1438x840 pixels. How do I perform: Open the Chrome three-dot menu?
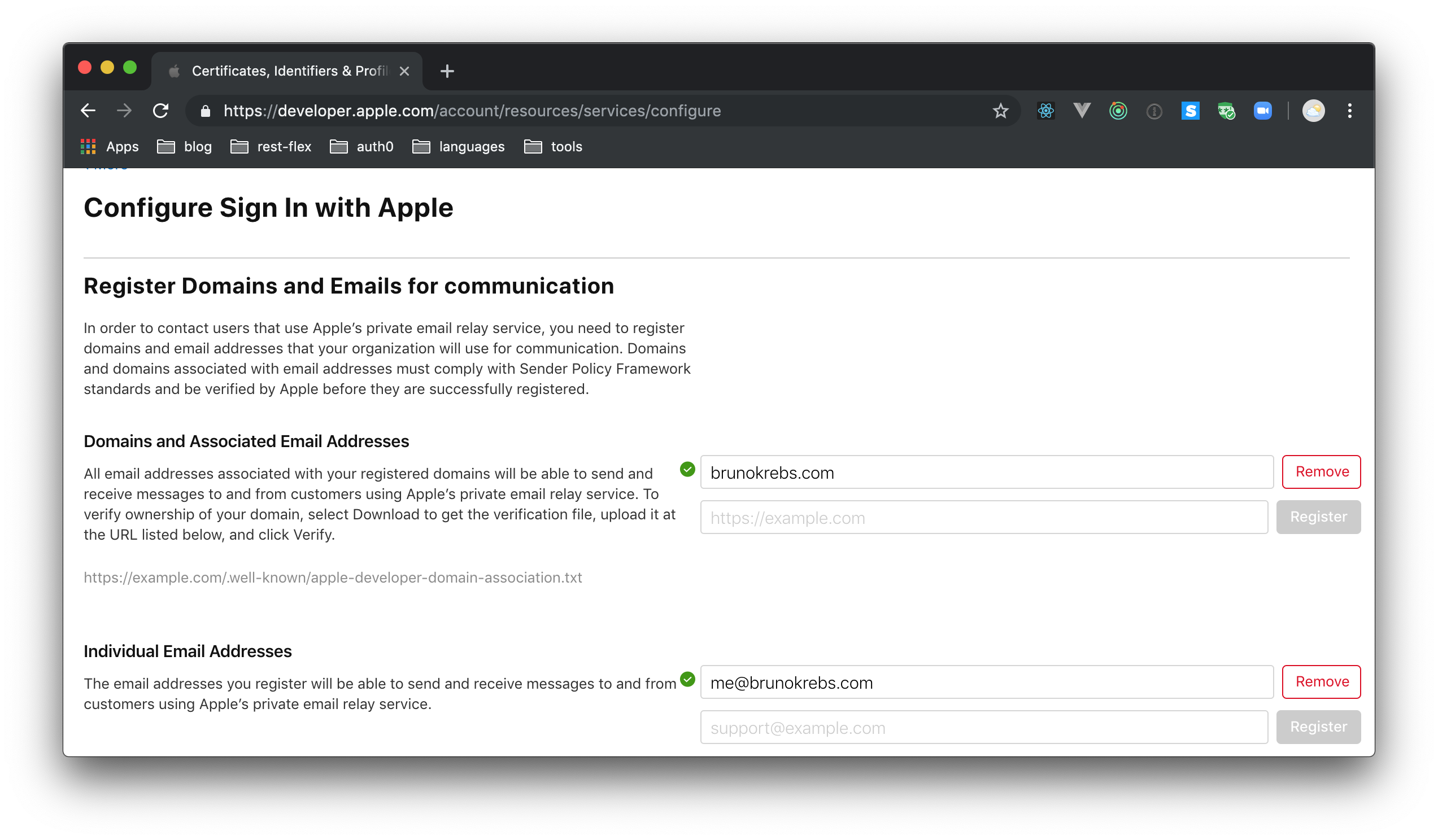coord(1349,111)
